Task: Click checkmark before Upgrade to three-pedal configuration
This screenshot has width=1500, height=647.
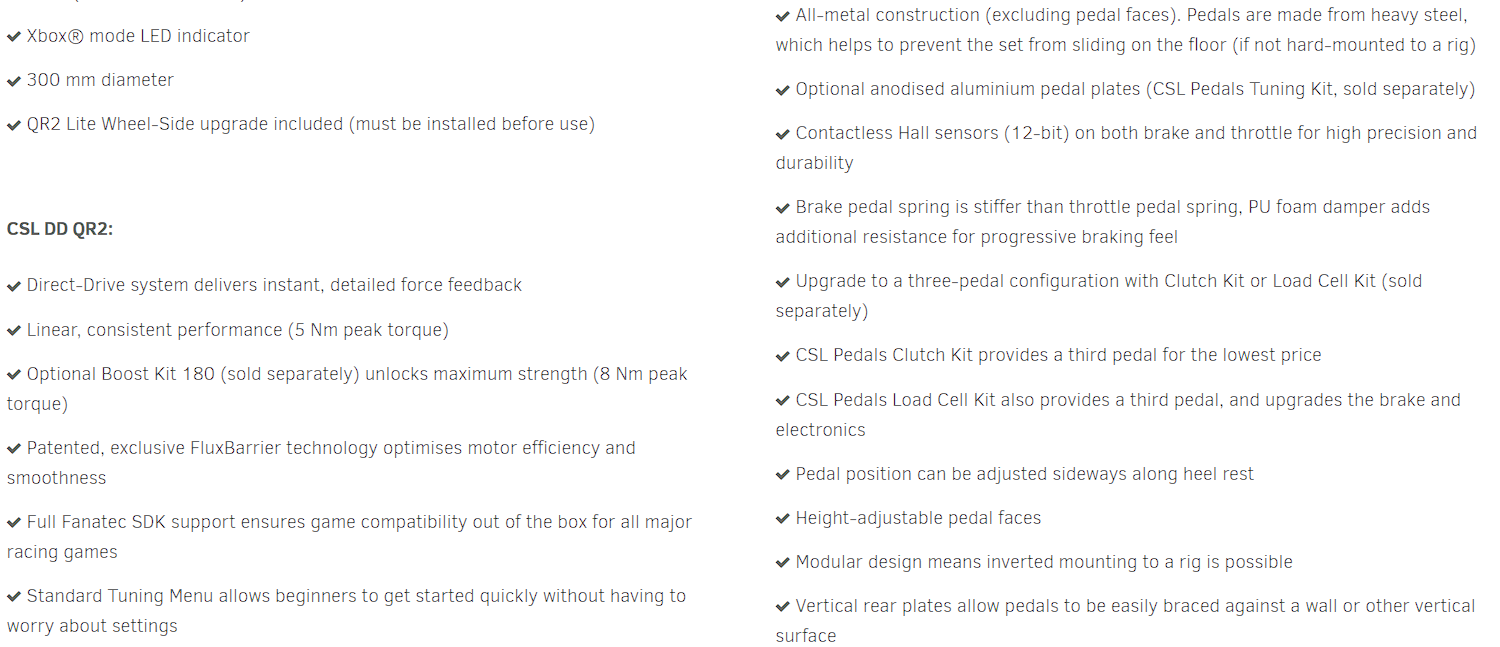Action: [783, 282]
